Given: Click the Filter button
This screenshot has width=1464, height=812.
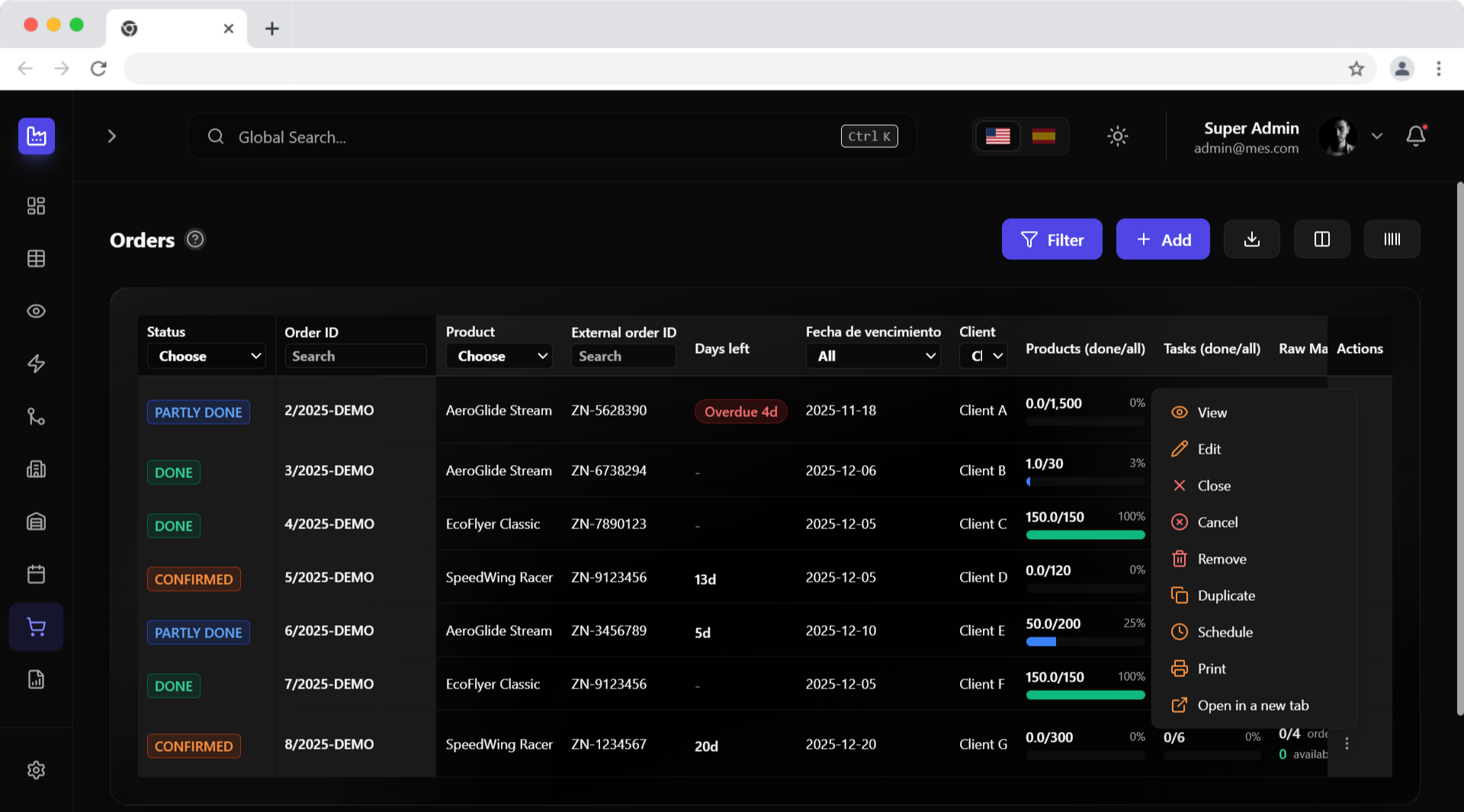Looking at the screenshot, I should click(1051, 239).
